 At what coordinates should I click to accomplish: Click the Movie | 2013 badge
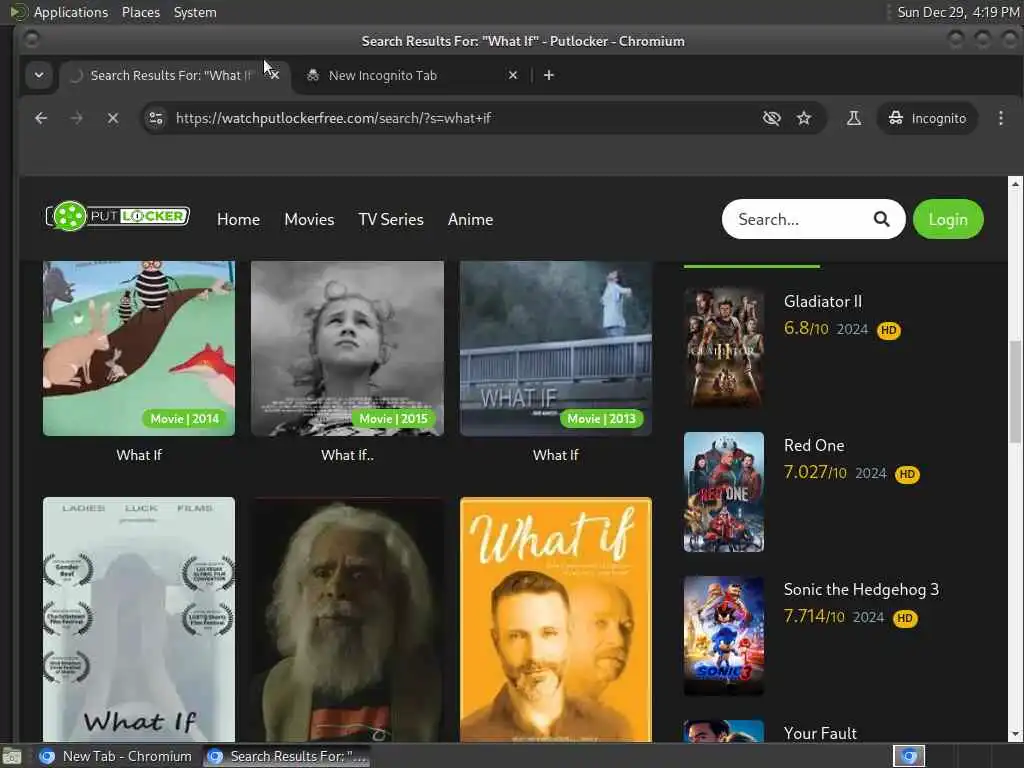coord(601,419)
